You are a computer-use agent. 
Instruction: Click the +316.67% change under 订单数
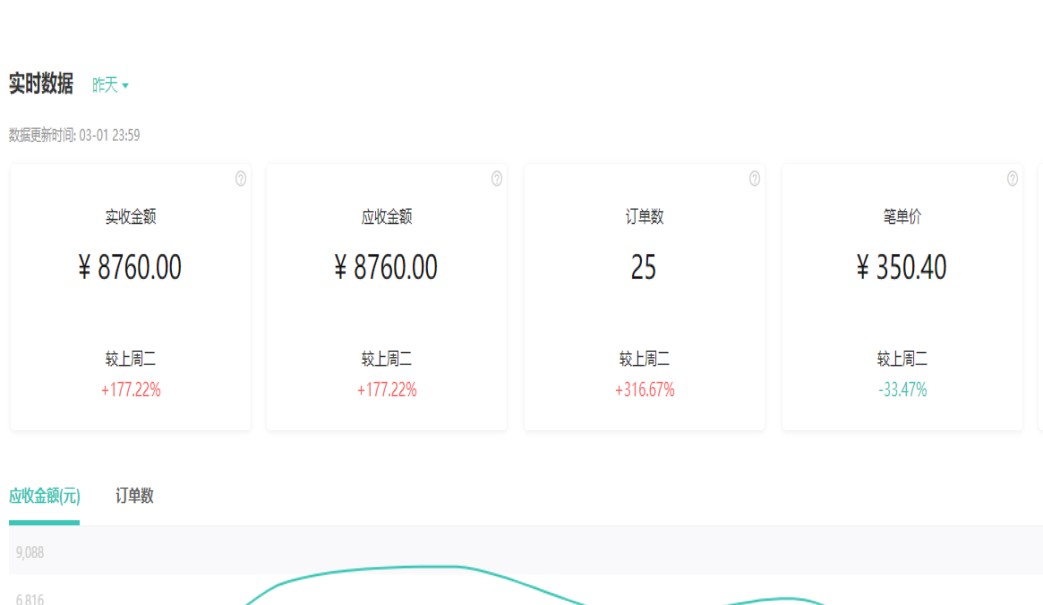[x=644, y=390]
